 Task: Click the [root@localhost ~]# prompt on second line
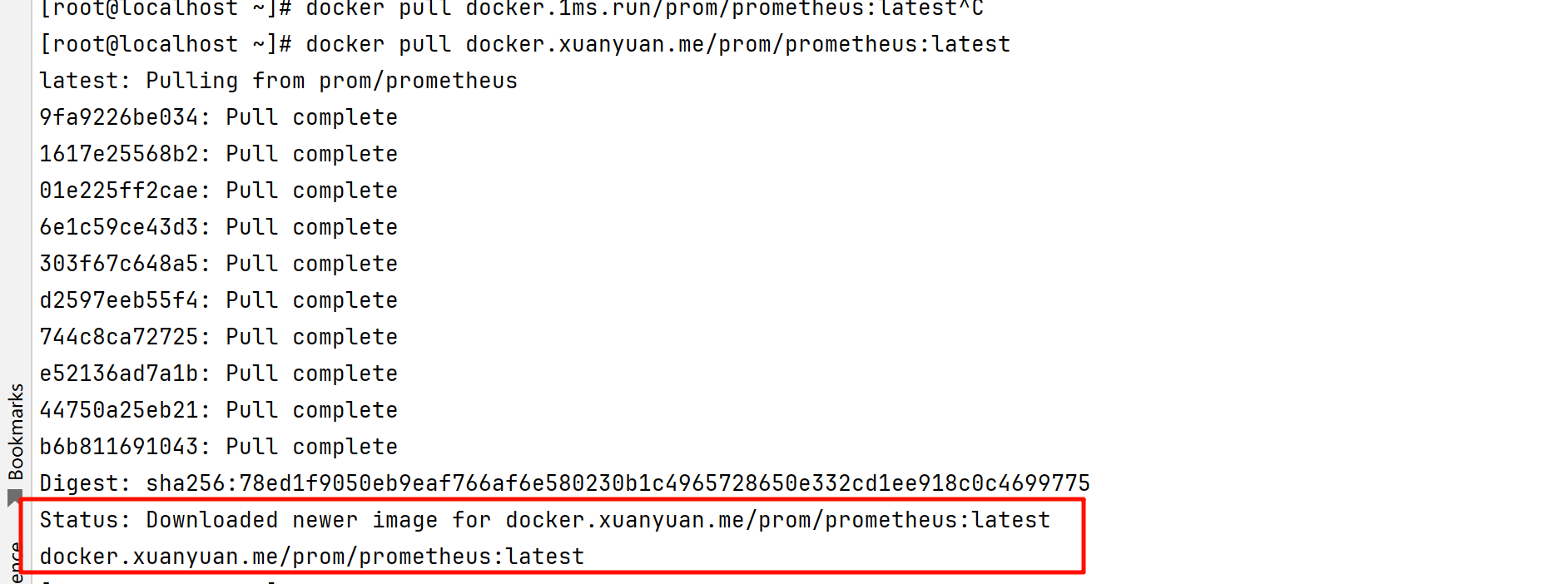click(x=166, y=44)
